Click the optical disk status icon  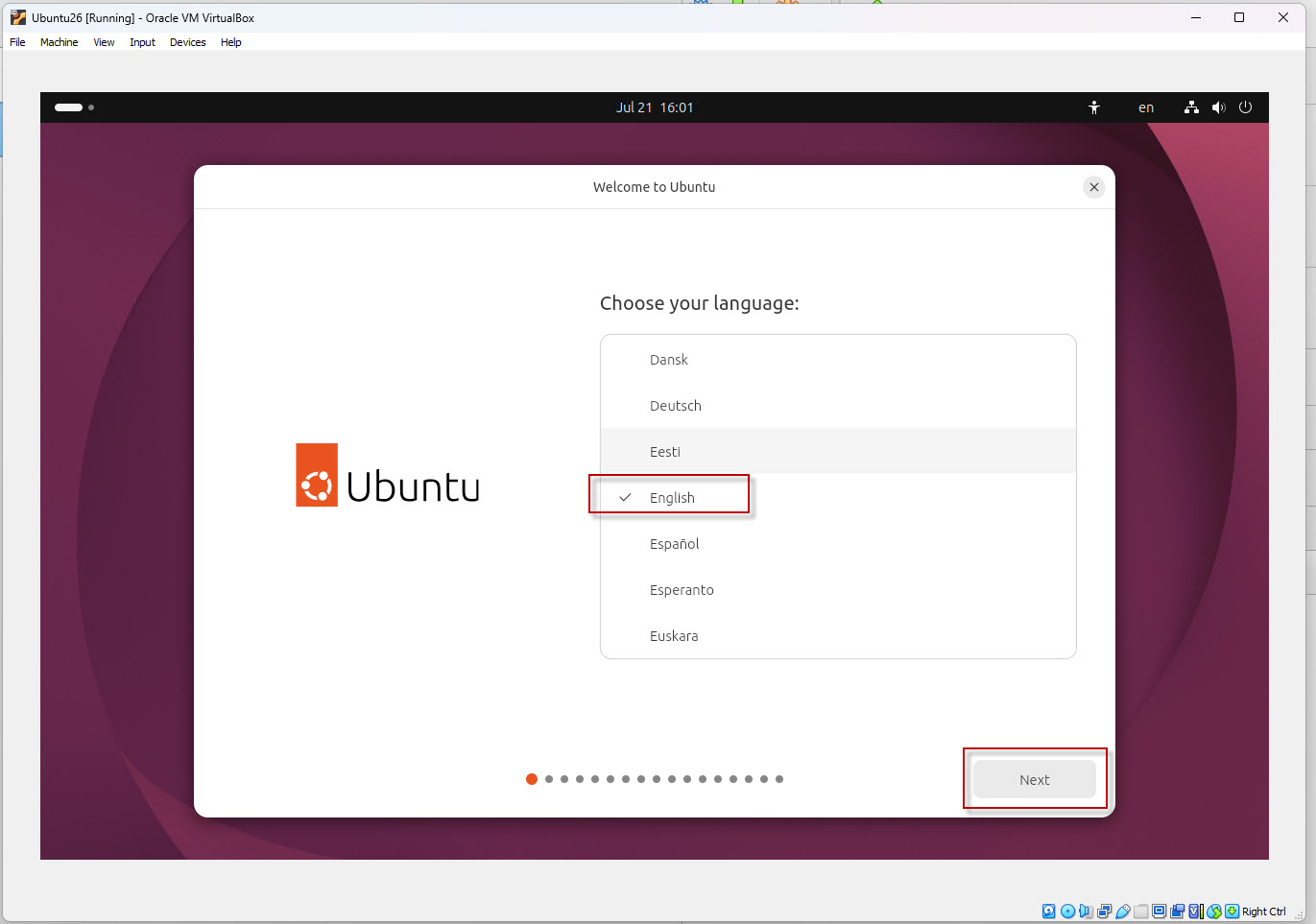pyautogui.click(x=1067, y=912)
